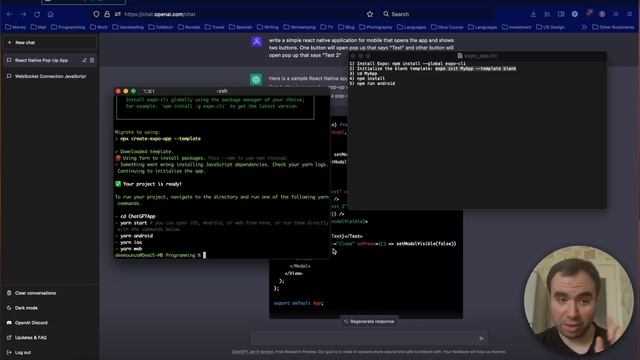This screenshot has width=640, height=360.
Task: Open the library icon in browser toolbar
Action: click(547, 14)
